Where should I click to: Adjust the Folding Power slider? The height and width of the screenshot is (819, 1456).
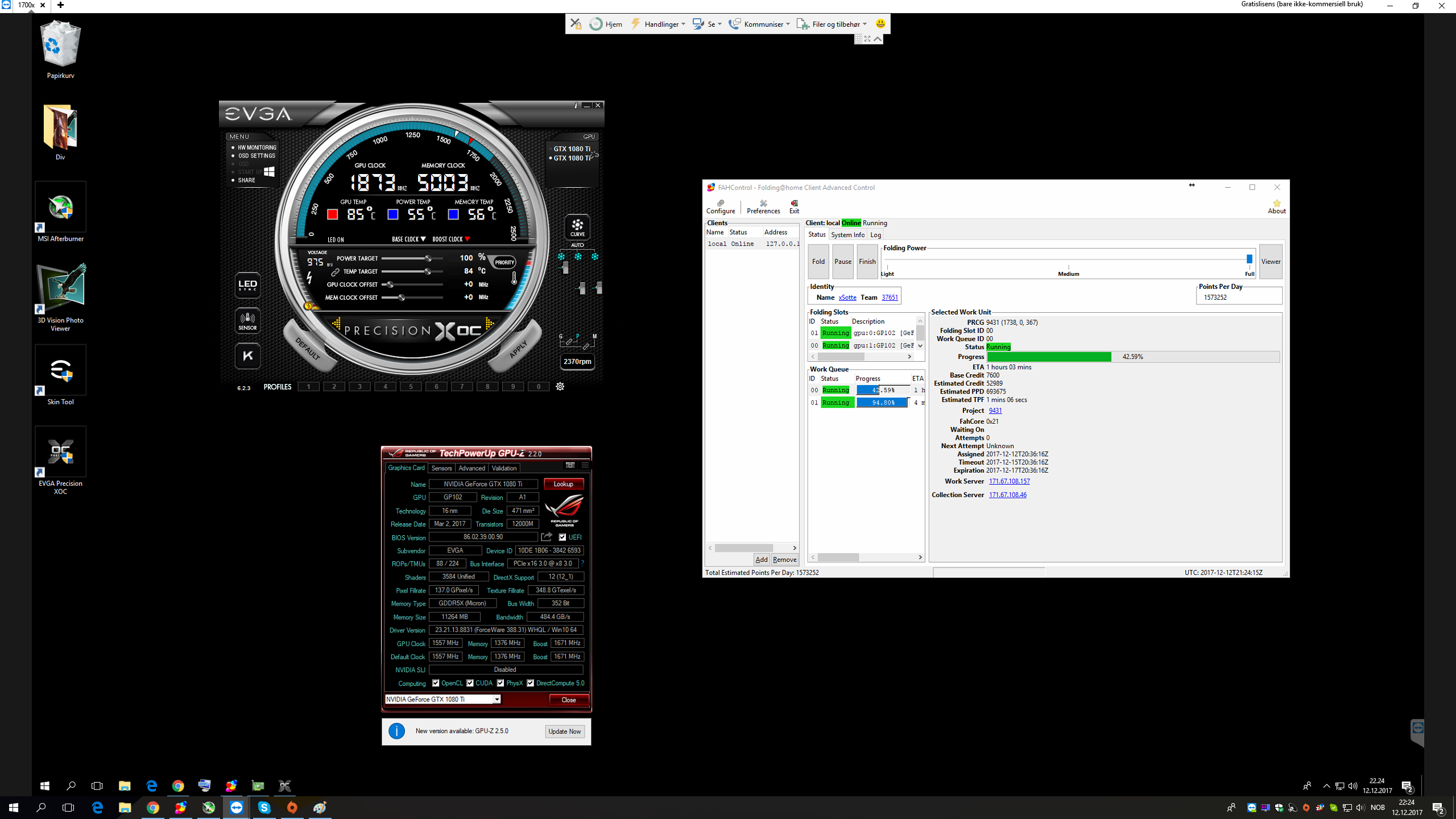click(1249, 259)
